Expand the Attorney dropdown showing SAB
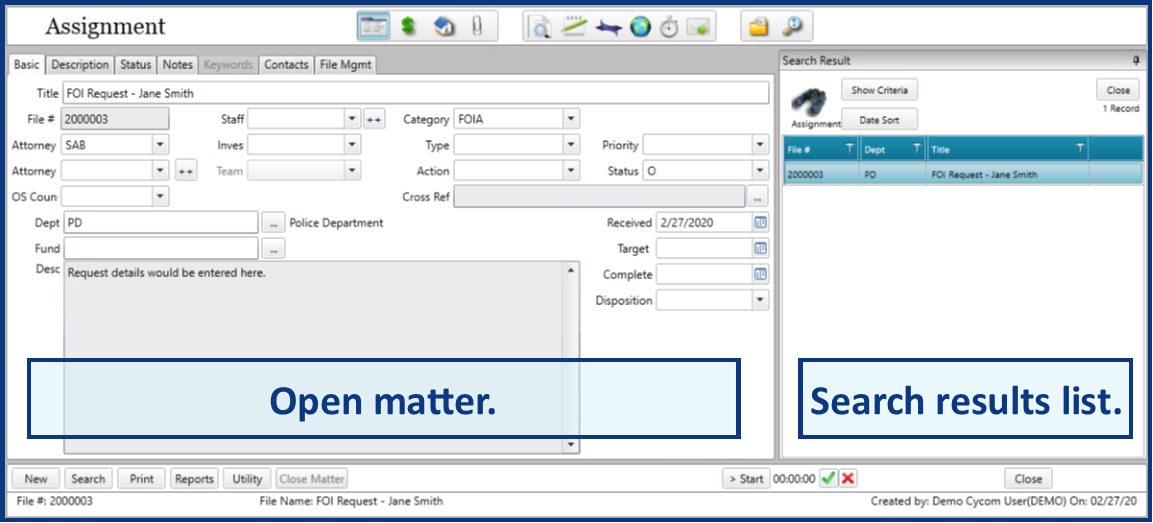The width and height of the screenshot is (1153, 523). 161,145
